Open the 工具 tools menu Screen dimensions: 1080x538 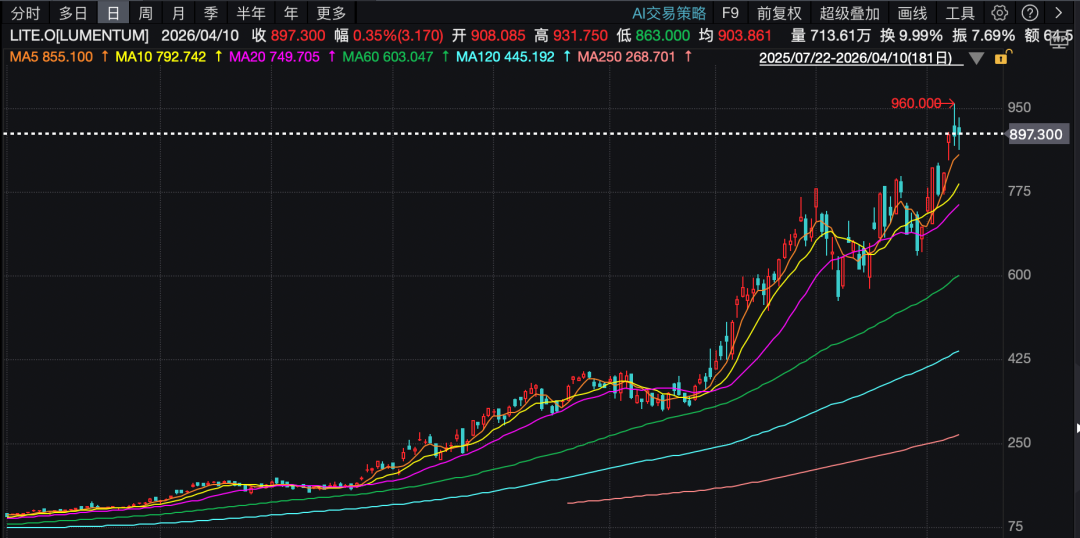coord(960,13)
